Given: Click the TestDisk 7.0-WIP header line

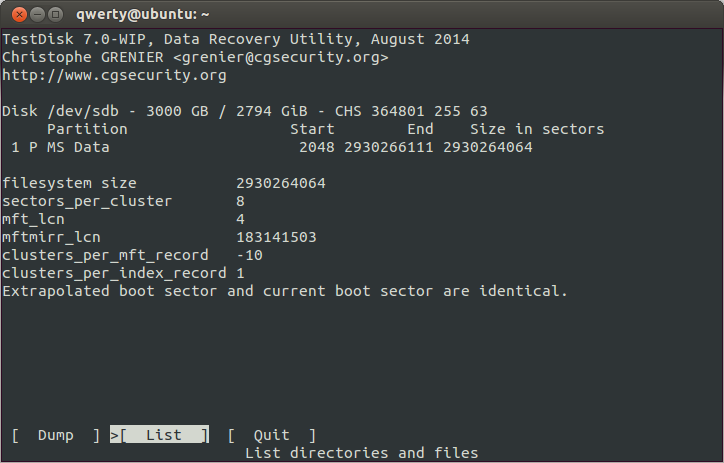Looking at the screenshot, I should point(236,39).
